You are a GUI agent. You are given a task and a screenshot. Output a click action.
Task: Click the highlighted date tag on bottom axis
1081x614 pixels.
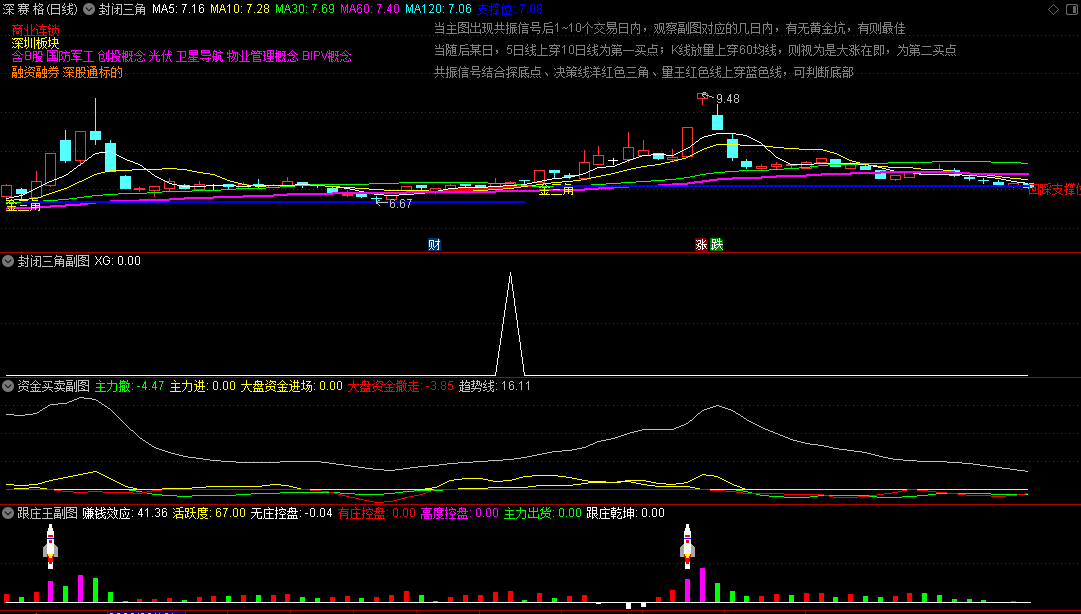coord(146,611)
